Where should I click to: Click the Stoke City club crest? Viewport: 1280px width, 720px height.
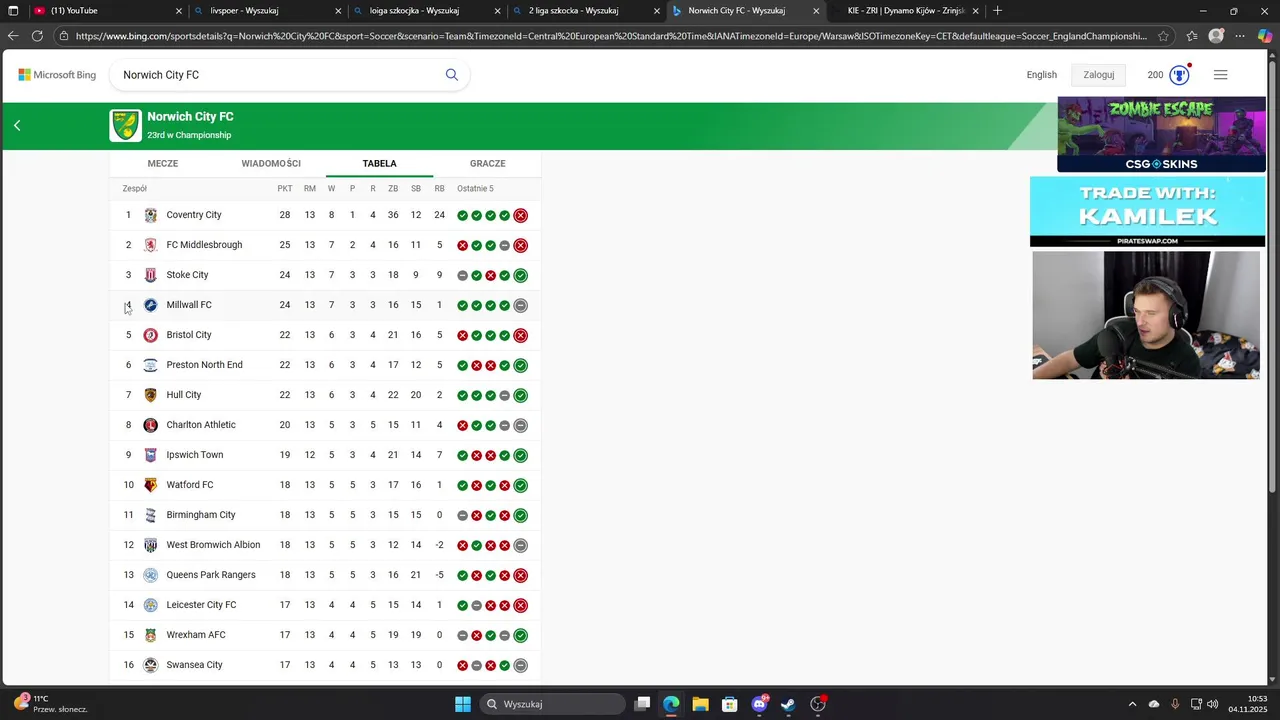(x=151, y=275)
